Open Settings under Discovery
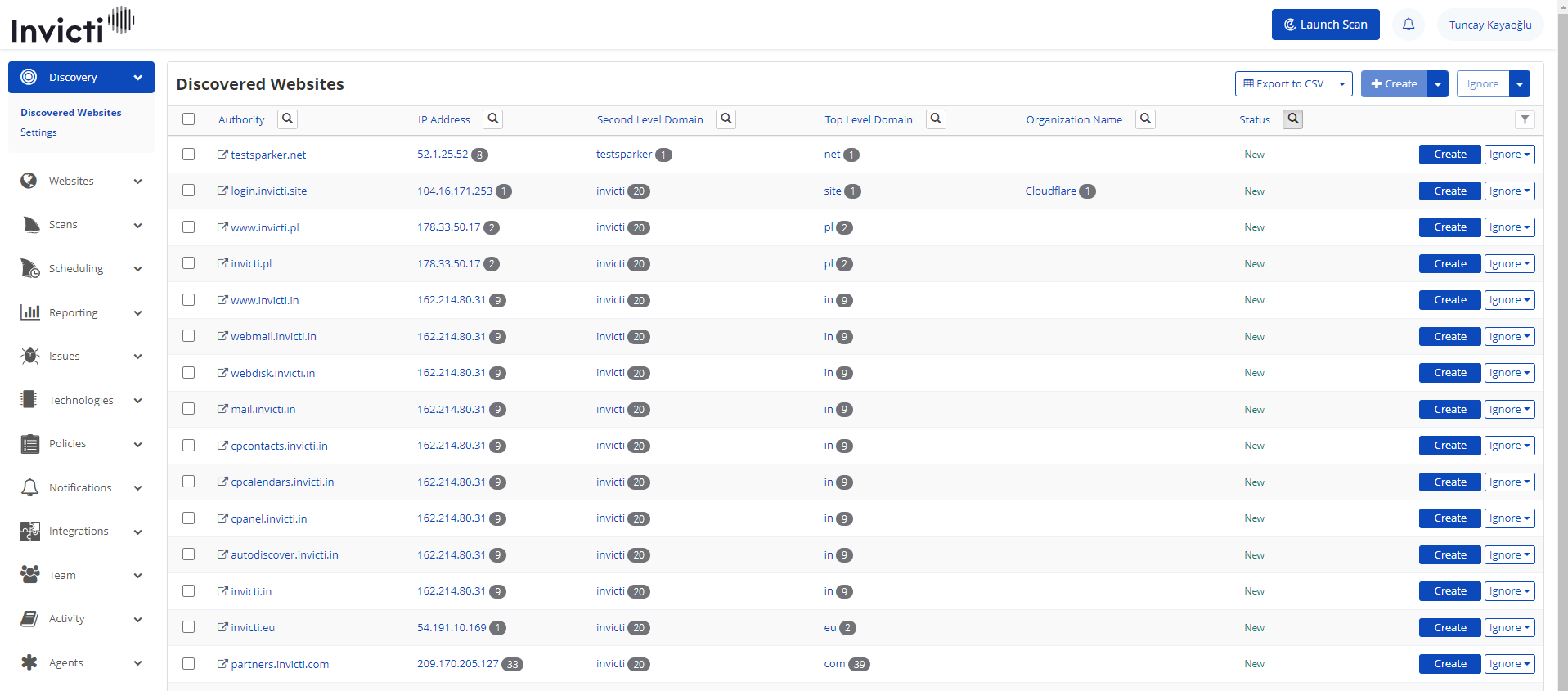The width and height of the screenshot is (1568, 691). tap(38, 132)
